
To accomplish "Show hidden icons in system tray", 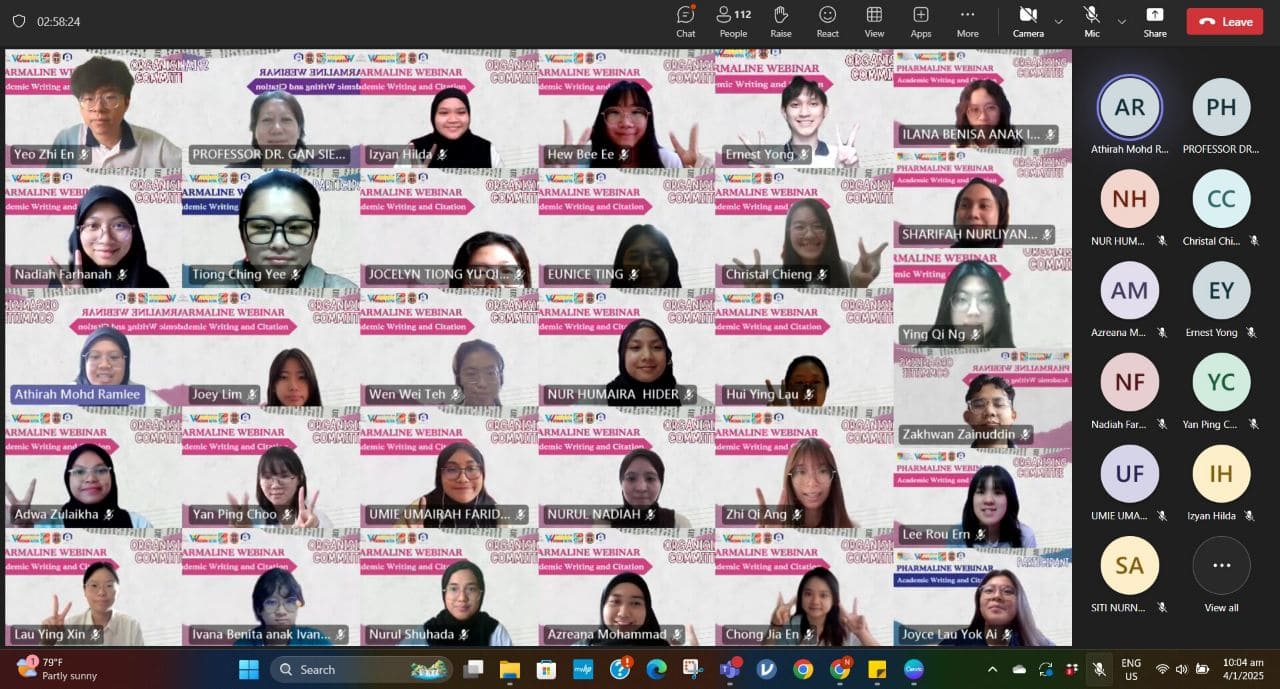I will click(992, 669).
